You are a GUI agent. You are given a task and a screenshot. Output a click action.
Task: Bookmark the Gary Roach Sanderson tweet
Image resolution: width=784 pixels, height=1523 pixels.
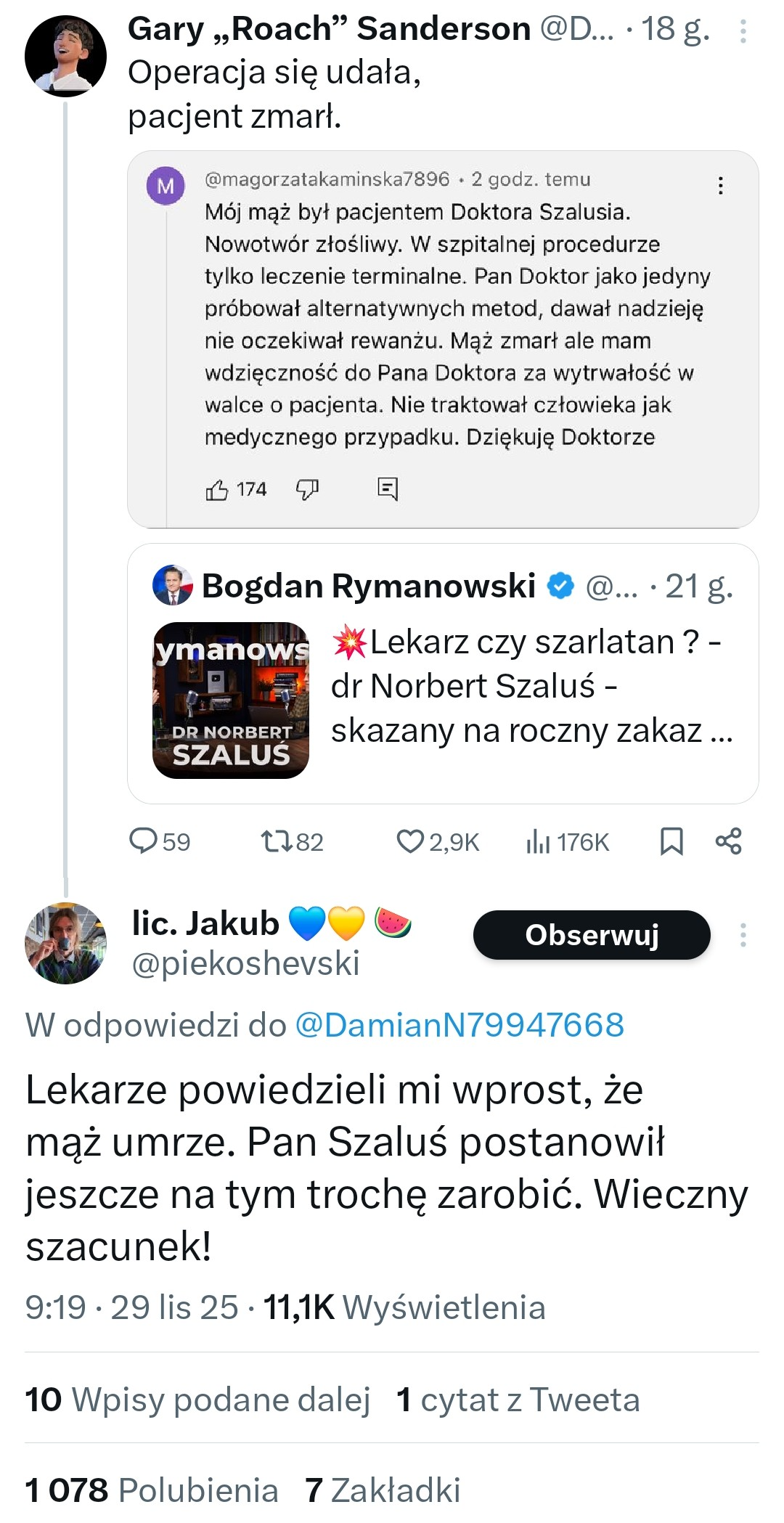point(671,841)
